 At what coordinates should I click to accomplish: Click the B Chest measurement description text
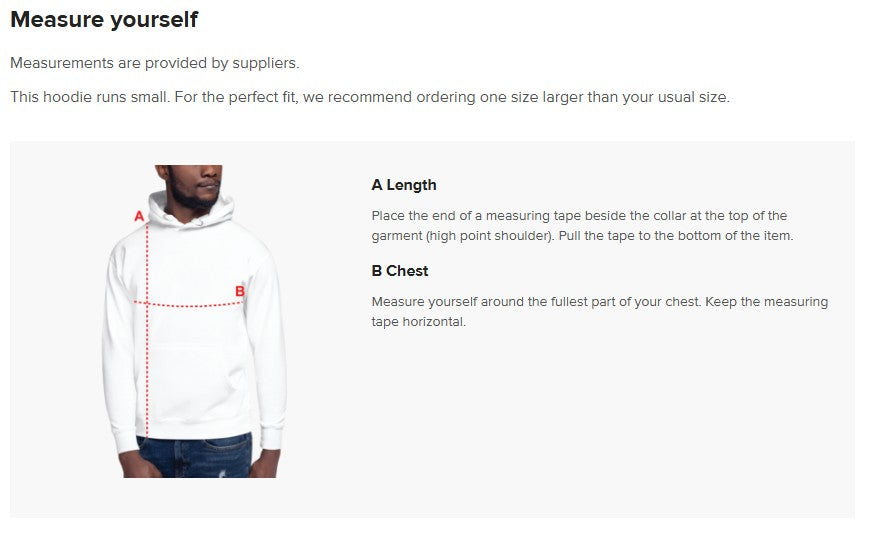pyautogui.click(x=599, y=312)
